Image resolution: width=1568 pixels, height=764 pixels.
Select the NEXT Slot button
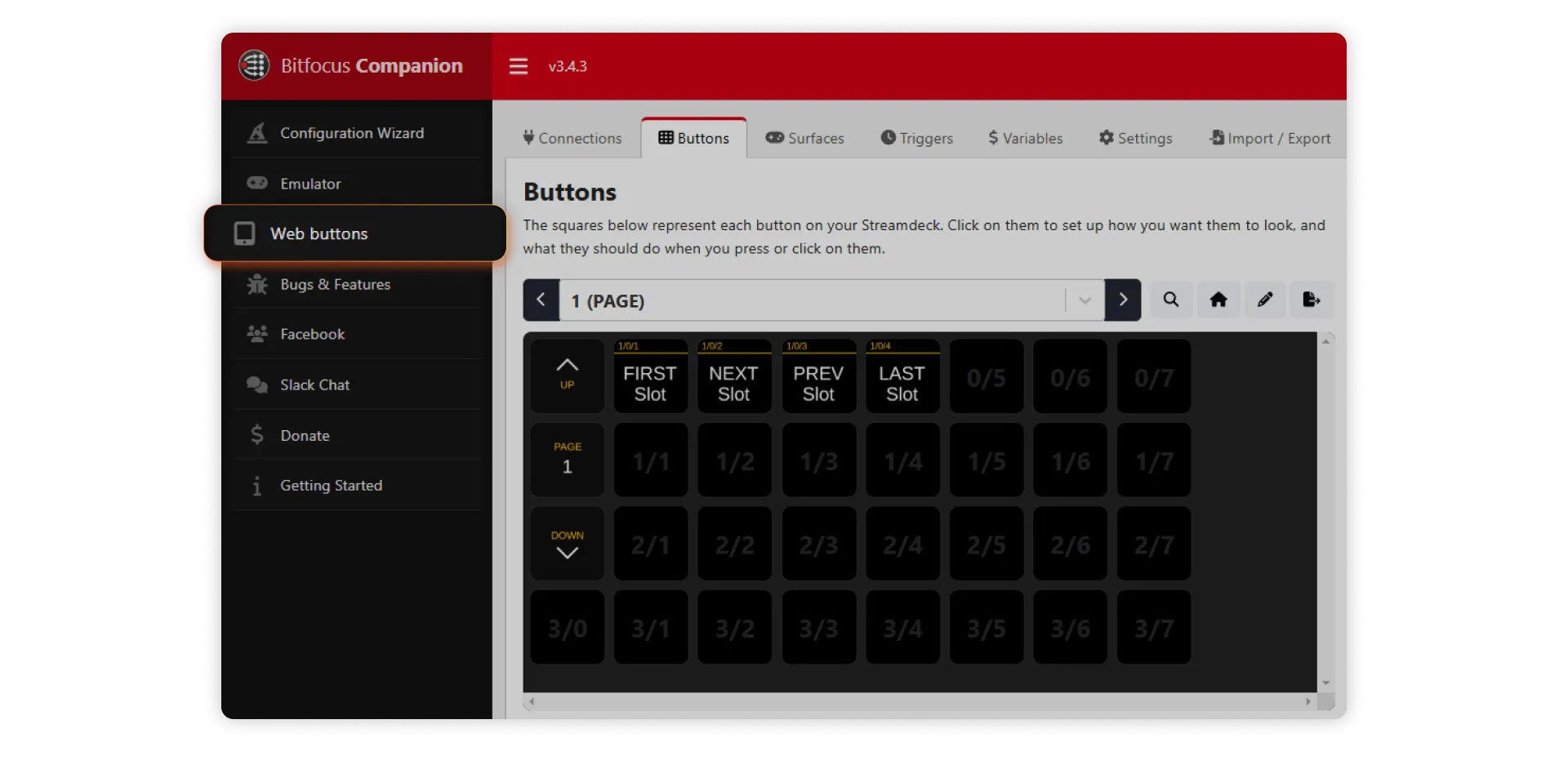pyautogui.click(x=735, y=375)
